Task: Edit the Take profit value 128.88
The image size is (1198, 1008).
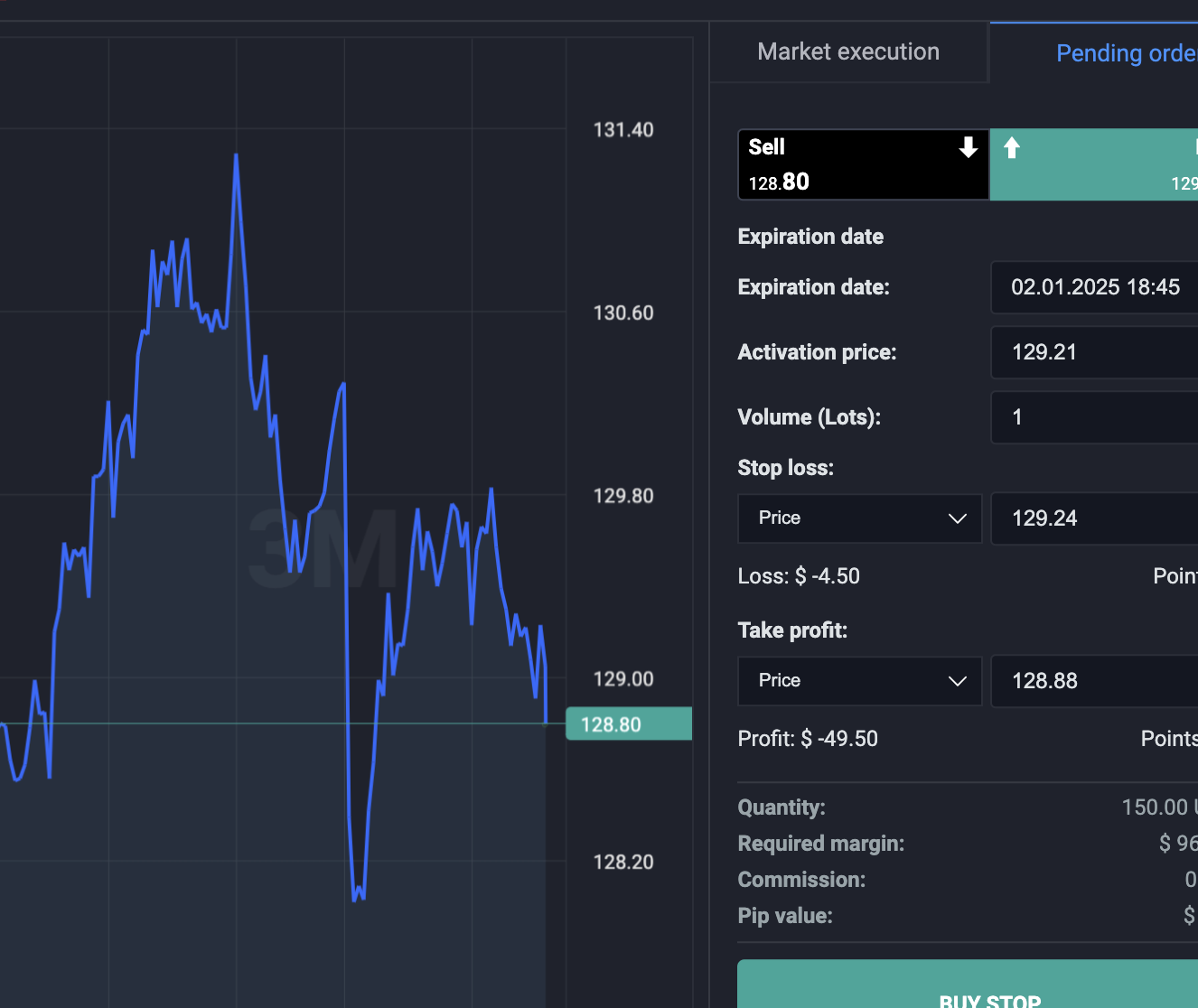Action: click(1095, 681)
